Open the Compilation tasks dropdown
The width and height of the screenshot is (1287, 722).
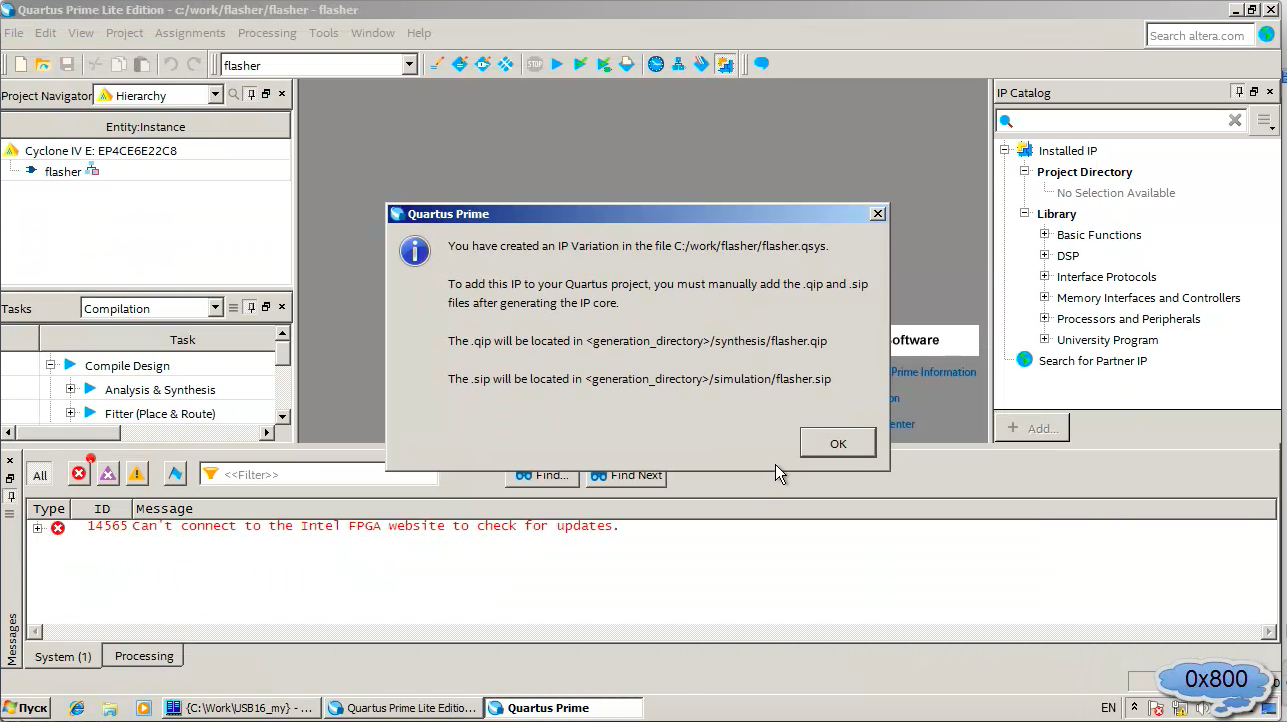tap(215, 308)
